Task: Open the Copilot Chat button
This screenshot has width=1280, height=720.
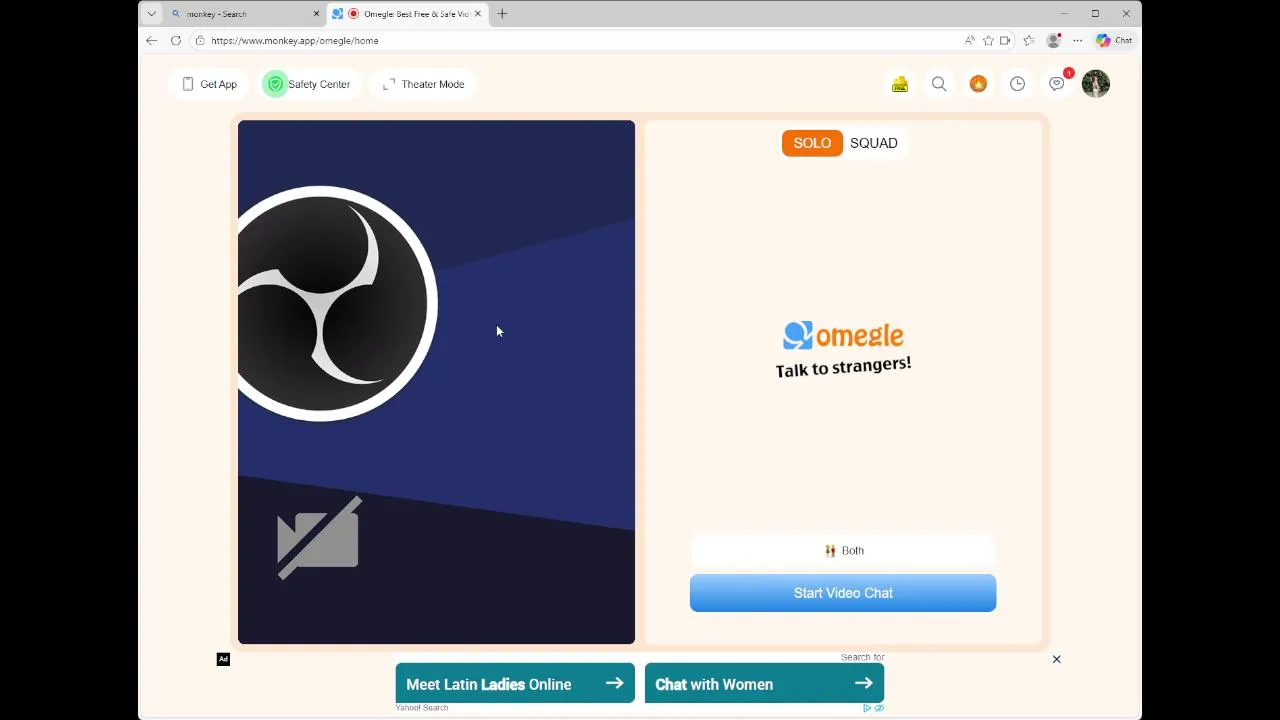Action: click(1114, 41)
